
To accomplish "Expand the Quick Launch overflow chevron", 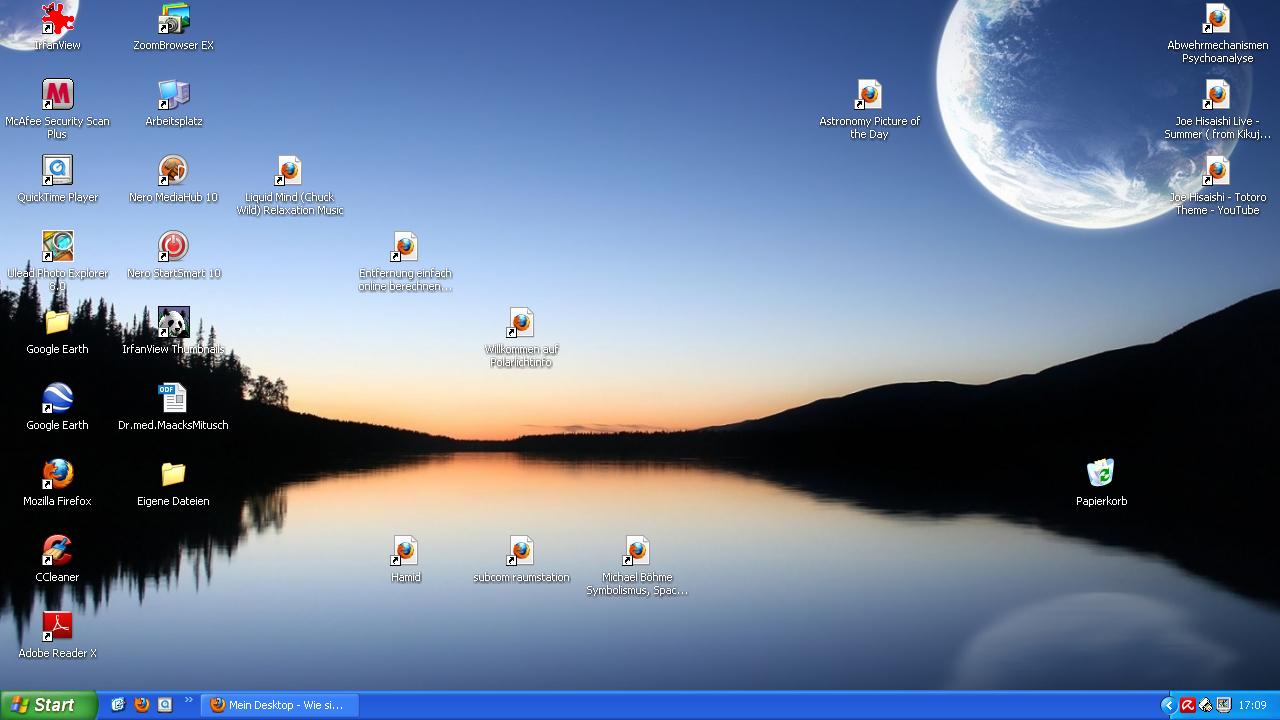I will (x=188, y=700).
